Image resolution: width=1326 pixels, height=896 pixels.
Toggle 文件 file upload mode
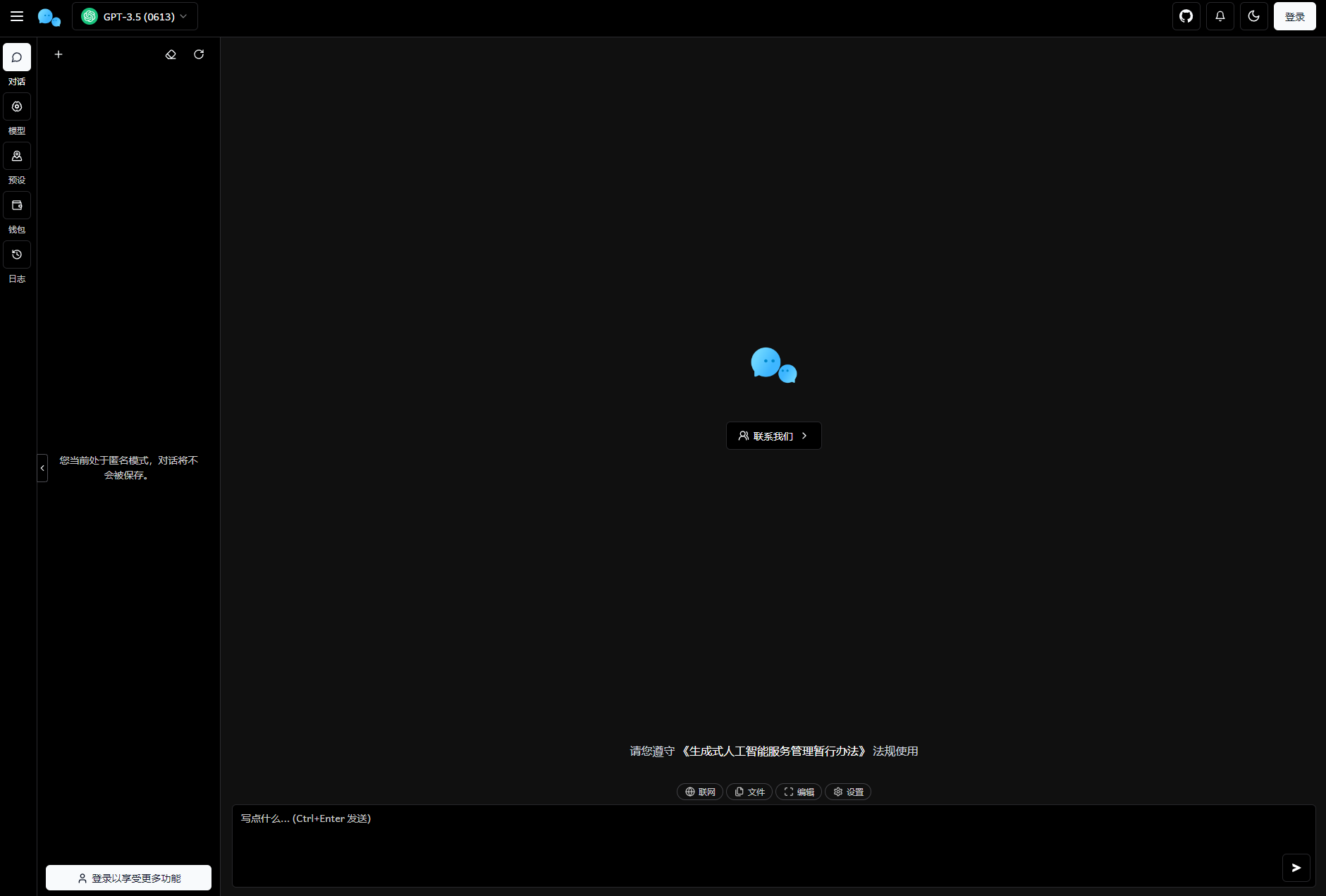tap(749, 792)
